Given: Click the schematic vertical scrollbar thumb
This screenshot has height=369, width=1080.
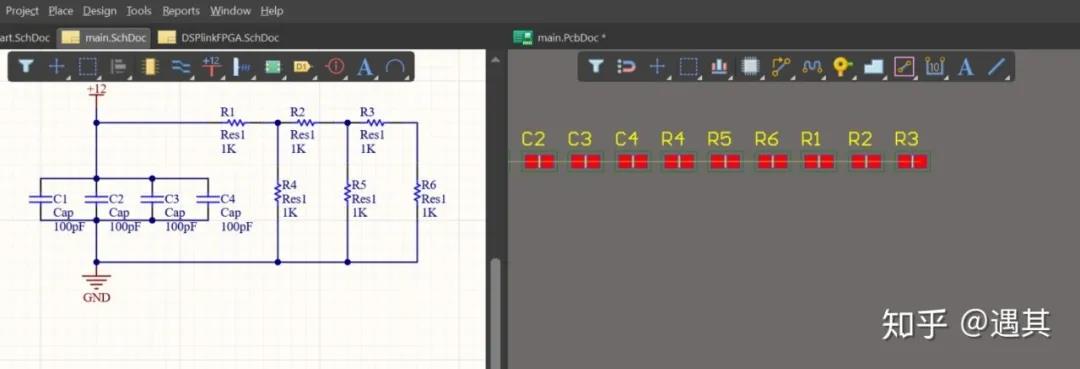Looking at the screenshot, I should pos(495,313).
